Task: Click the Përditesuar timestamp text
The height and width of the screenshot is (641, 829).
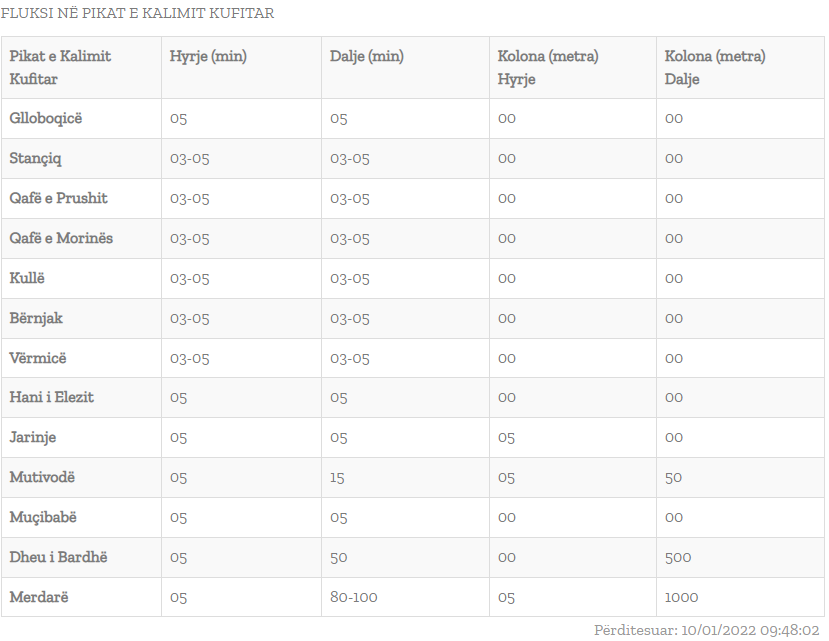Action: point(706,630)
